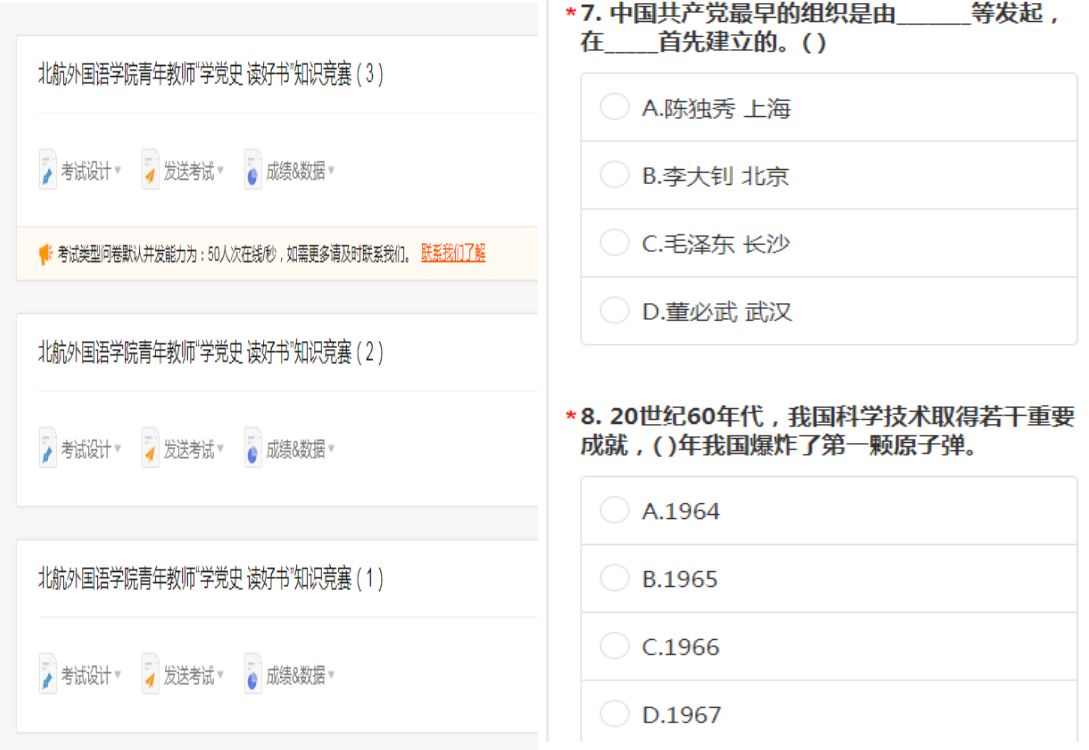Open 成绩&数据 icon for quiz (3)

(x=250, y=170)
